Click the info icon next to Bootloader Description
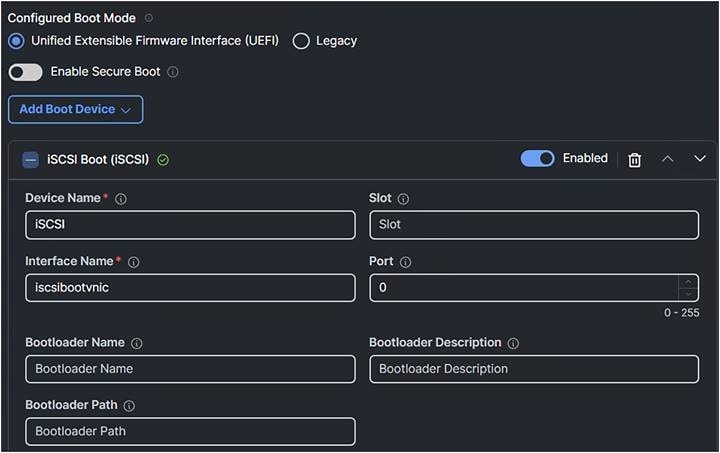 pos(513,343)
